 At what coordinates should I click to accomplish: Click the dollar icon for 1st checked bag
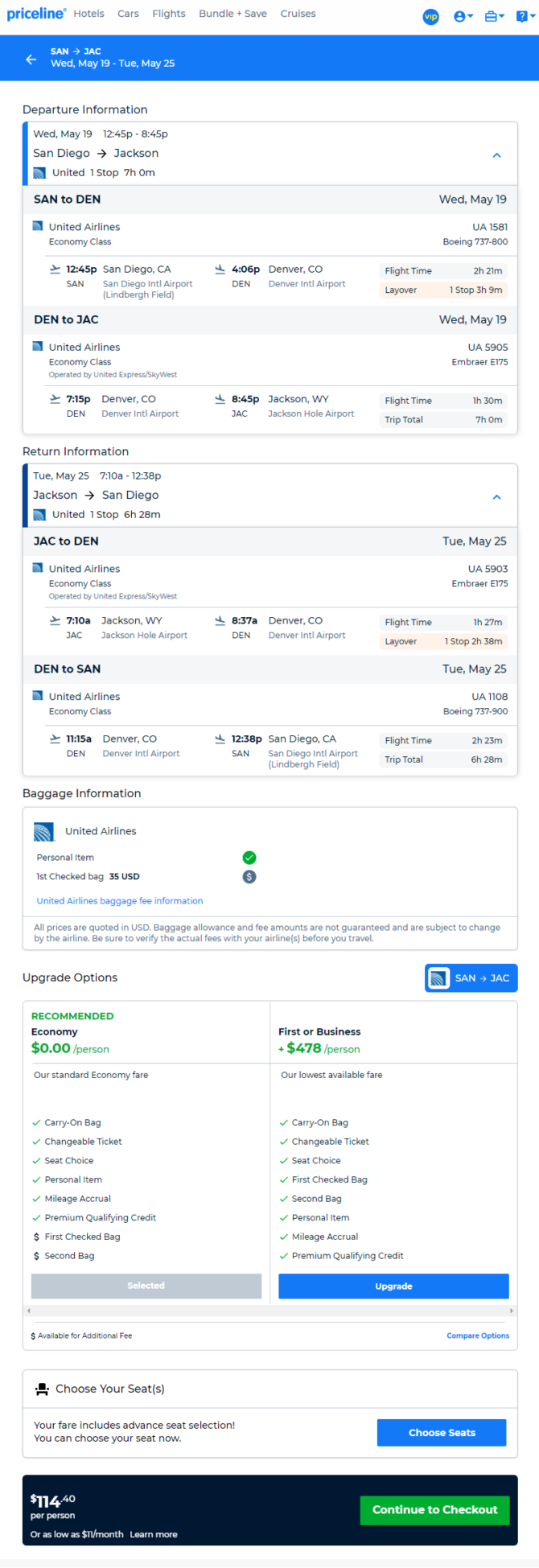point(249,877)
